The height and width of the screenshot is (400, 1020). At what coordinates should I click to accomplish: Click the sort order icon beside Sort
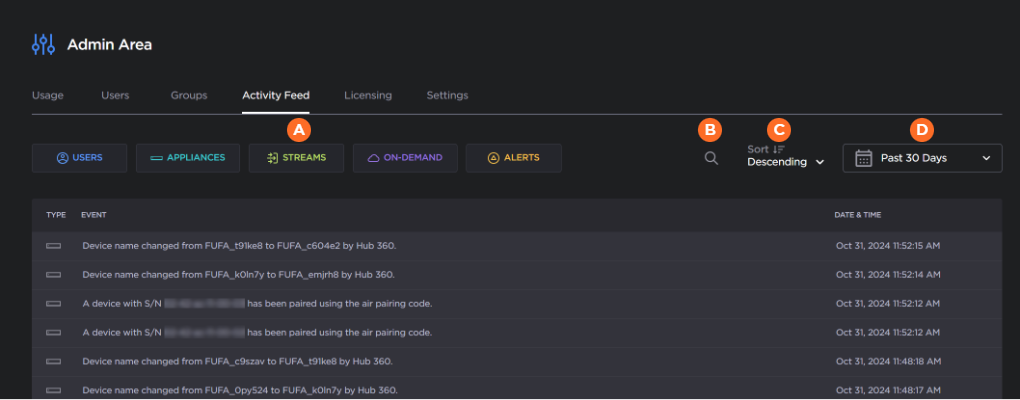(x=780, y=148)
